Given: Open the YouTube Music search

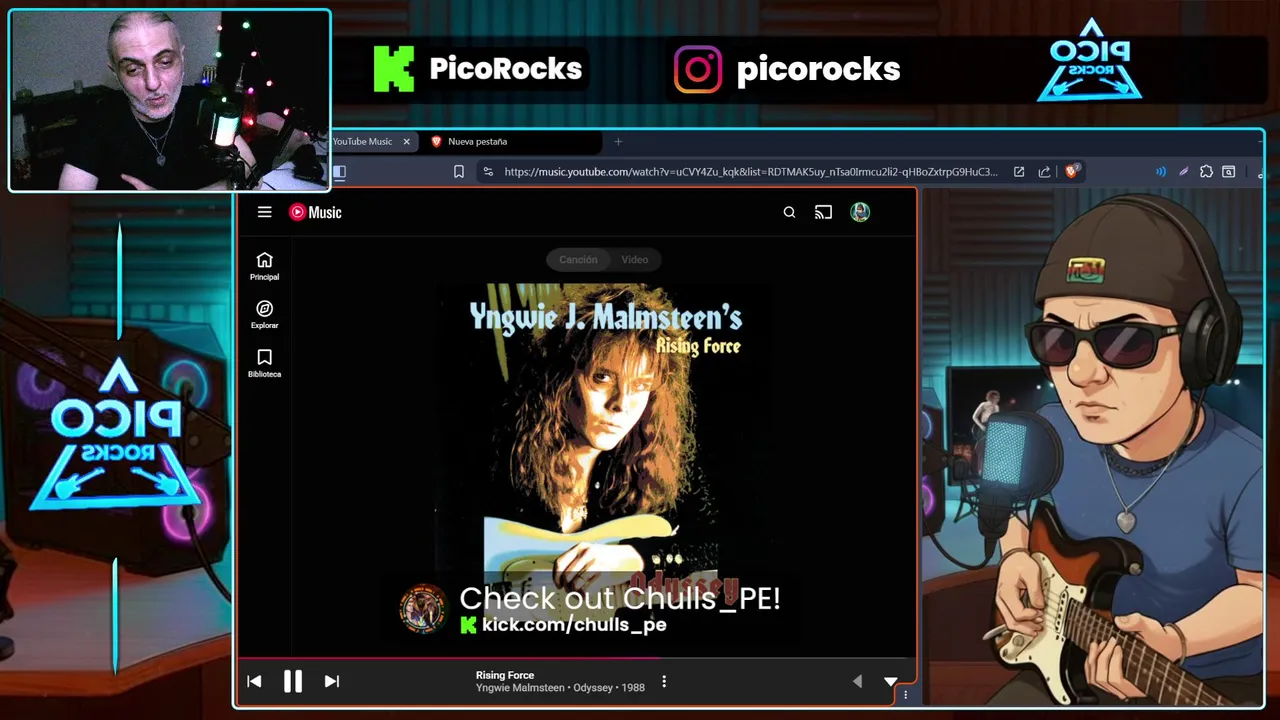Looking at the screenshot, I should pos(789,212).
